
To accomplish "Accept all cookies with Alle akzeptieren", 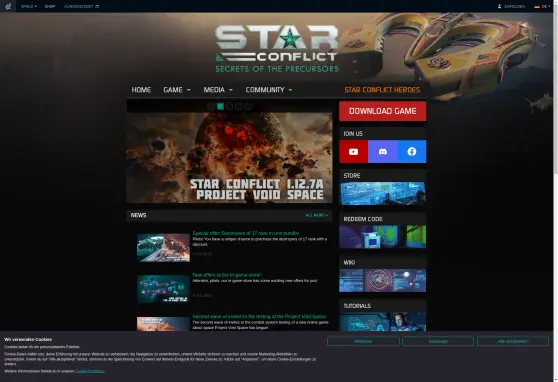I will 513,341.
